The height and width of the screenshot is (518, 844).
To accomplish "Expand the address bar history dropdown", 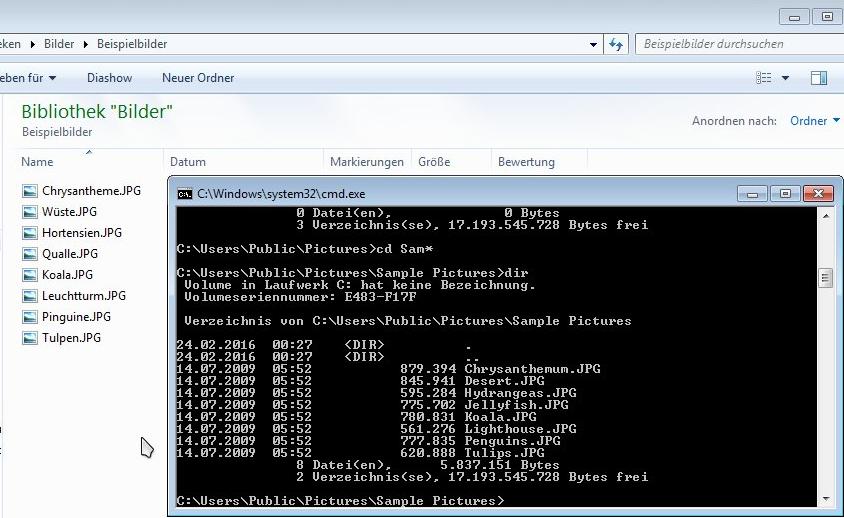I will click(x=594, y=44).
